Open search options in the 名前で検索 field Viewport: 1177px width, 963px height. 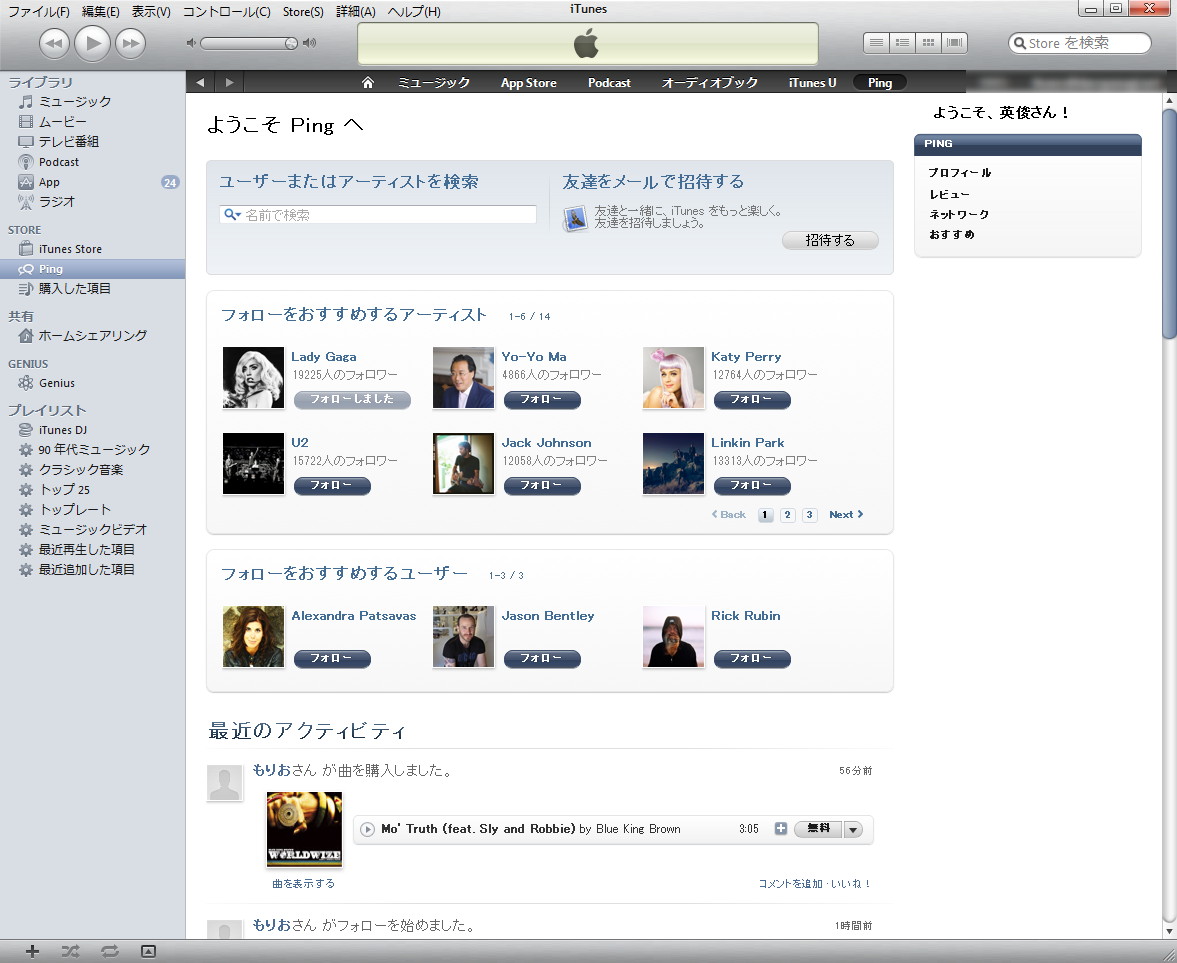tap(232, 213)
